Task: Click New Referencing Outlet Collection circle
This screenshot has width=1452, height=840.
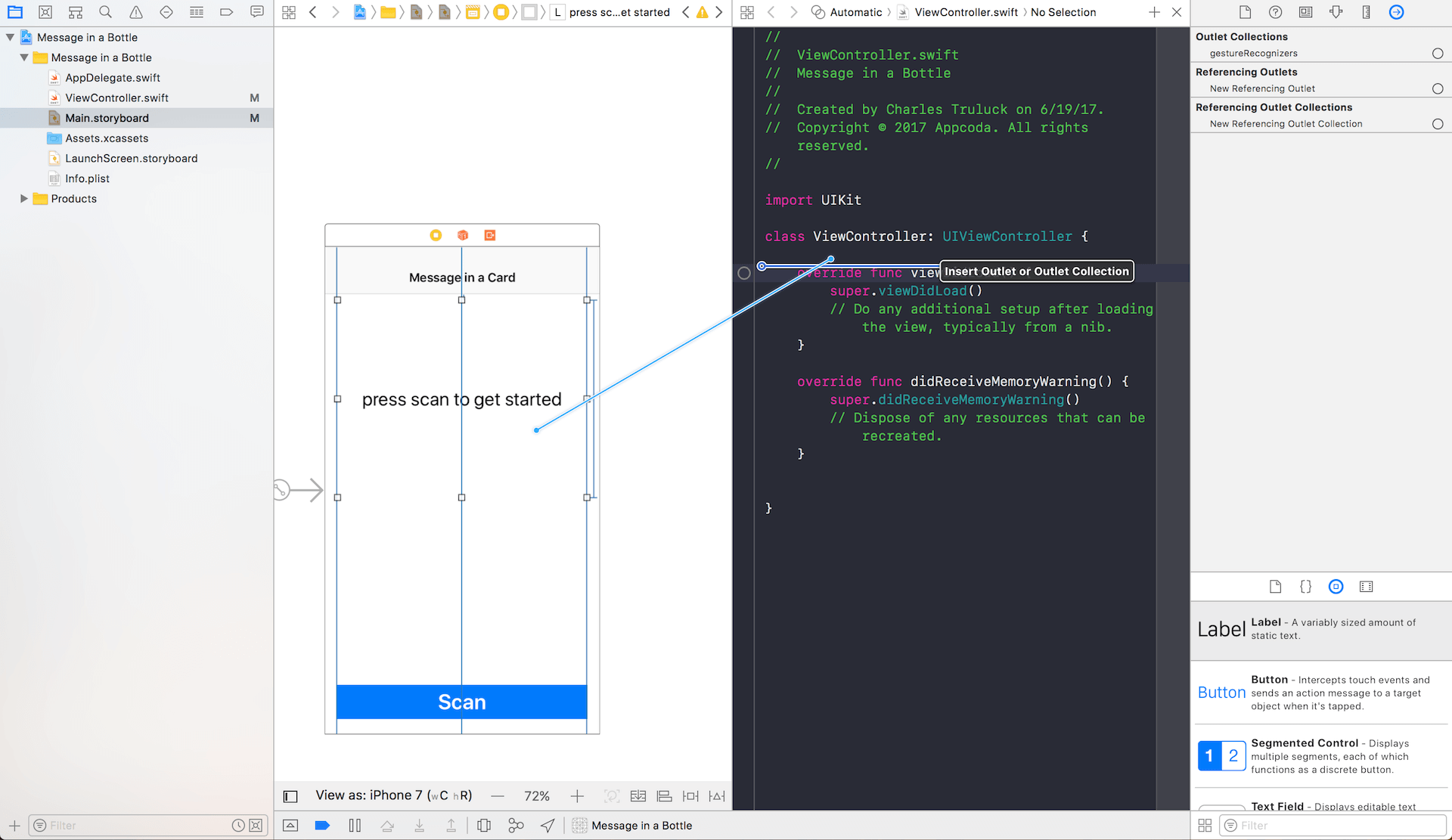Action: [1438, 124]
